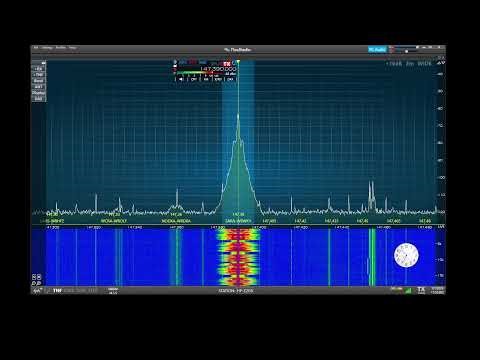Click the lower-right zoom icon near waterfall corner

(39, 283)
